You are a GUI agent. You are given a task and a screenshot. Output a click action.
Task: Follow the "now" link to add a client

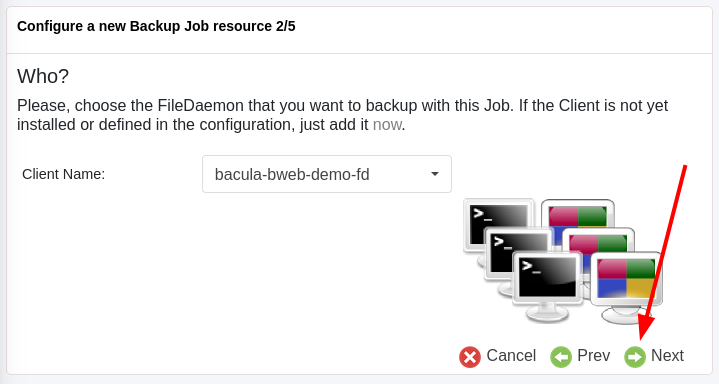(387, 124)
